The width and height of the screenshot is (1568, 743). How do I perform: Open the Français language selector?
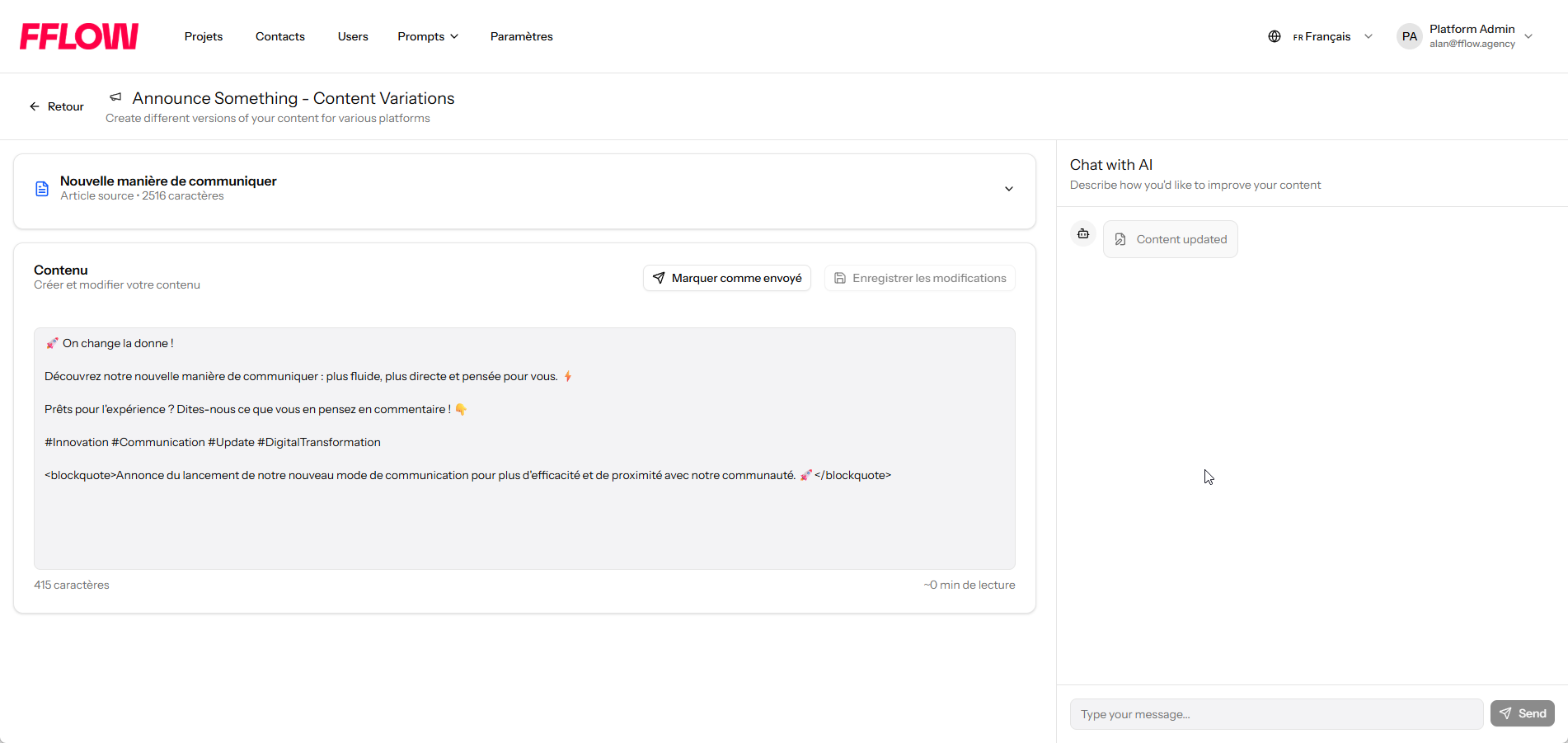coord(1332,36)
